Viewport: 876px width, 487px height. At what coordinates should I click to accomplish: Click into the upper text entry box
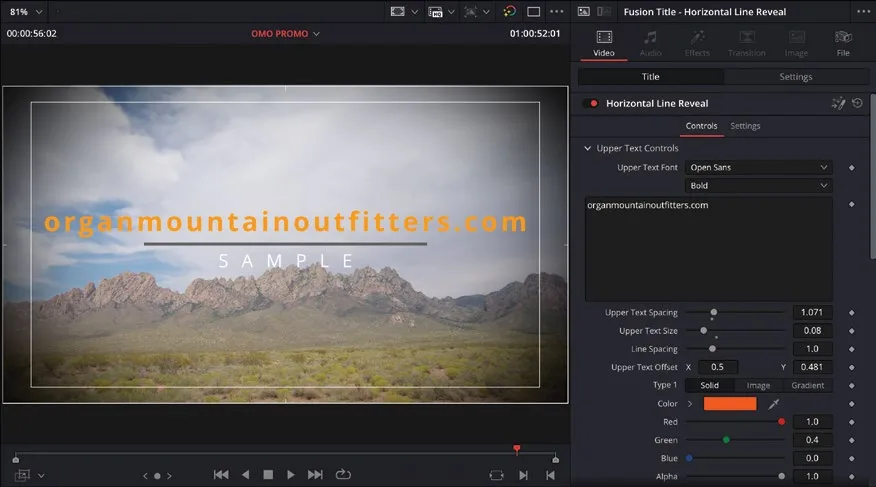(x=708, y=249)
